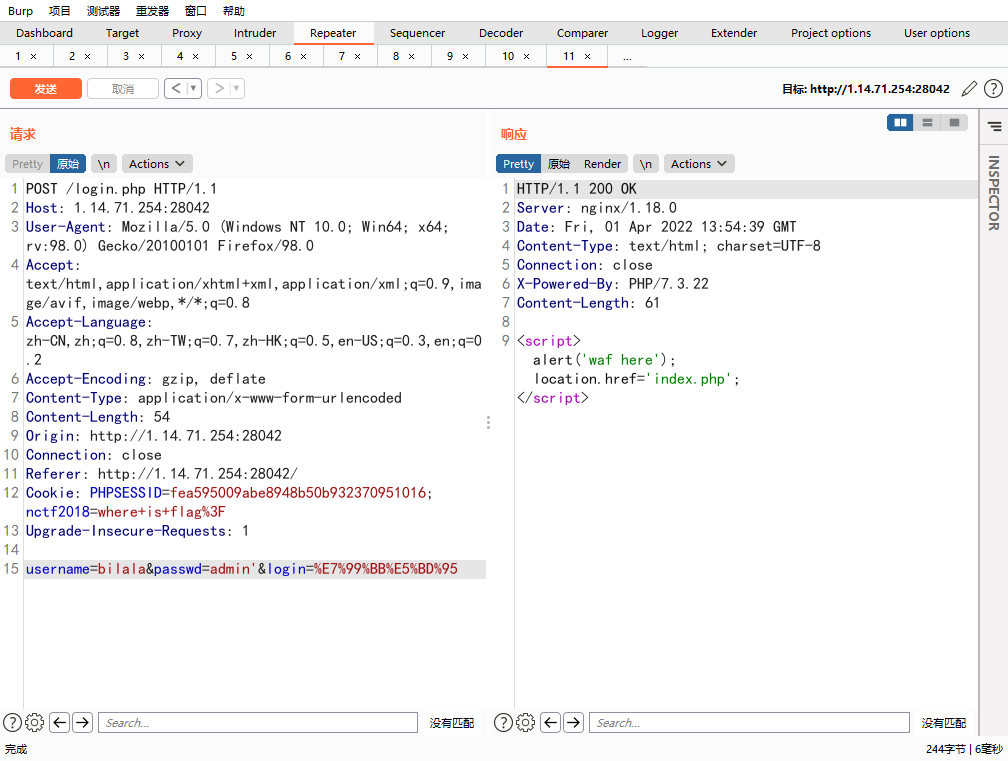Image resolution: width=1008 pixels, height=761 pixels.
Task: Open the request Actions dropdown
Action: 157,164
